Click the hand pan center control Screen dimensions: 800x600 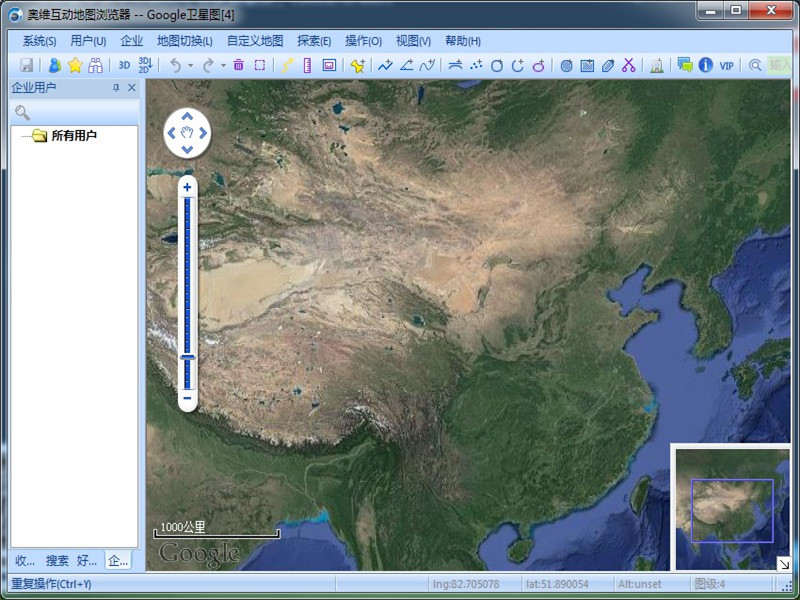point(187,133)
